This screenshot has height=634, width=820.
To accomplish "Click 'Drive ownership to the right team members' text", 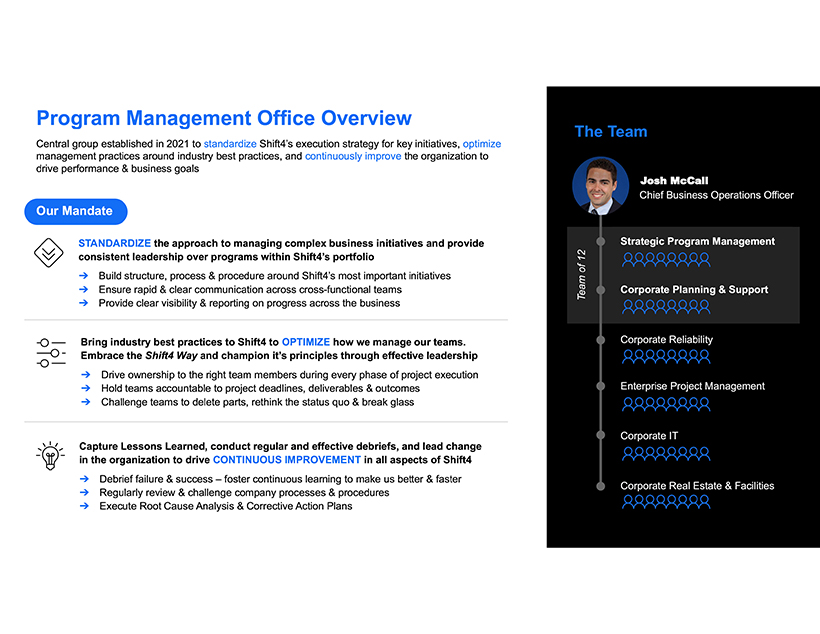I will point(290,375).
